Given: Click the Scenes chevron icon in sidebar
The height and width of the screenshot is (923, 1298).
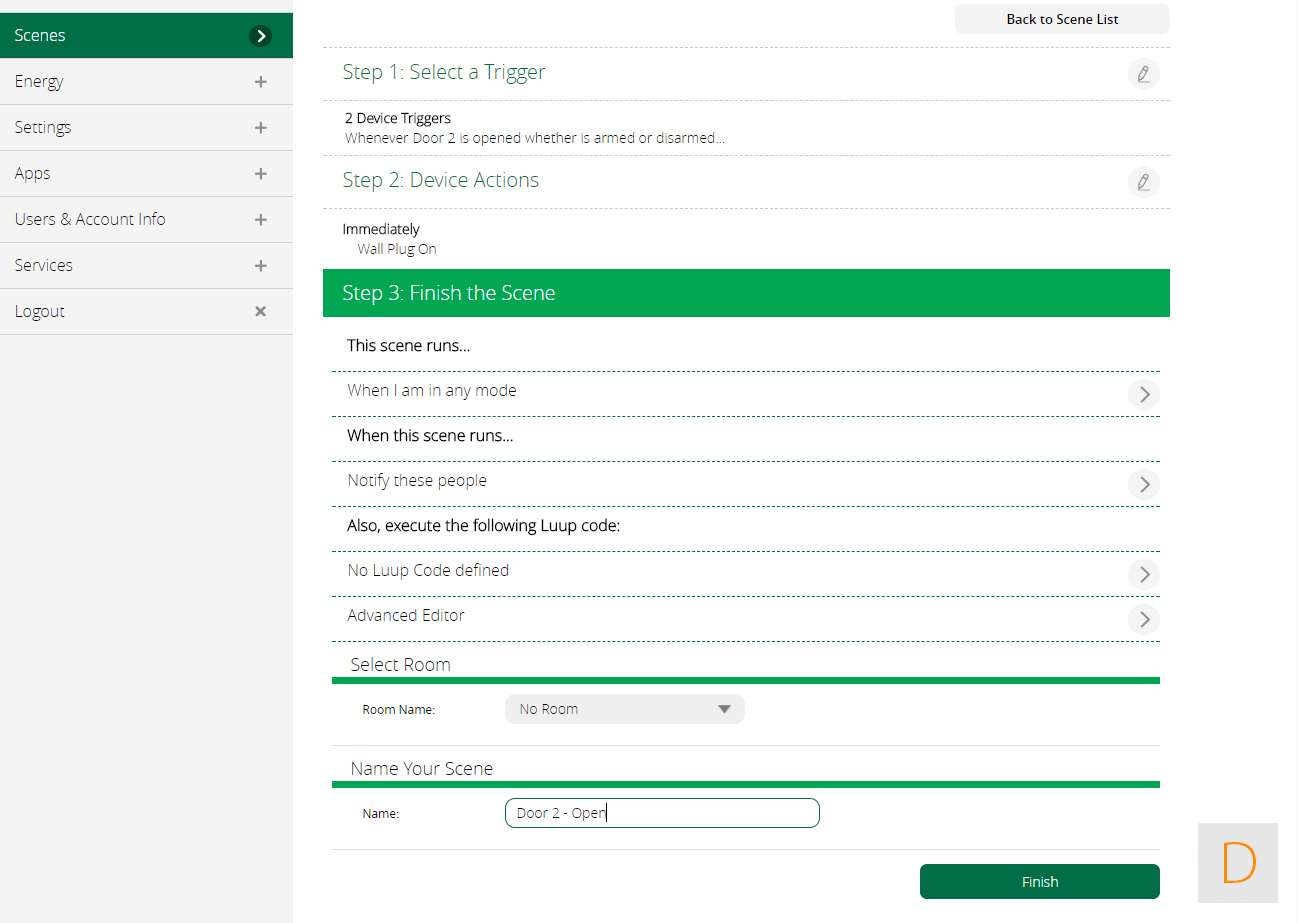Looking at the screenshot, I should tap(260, 36).
